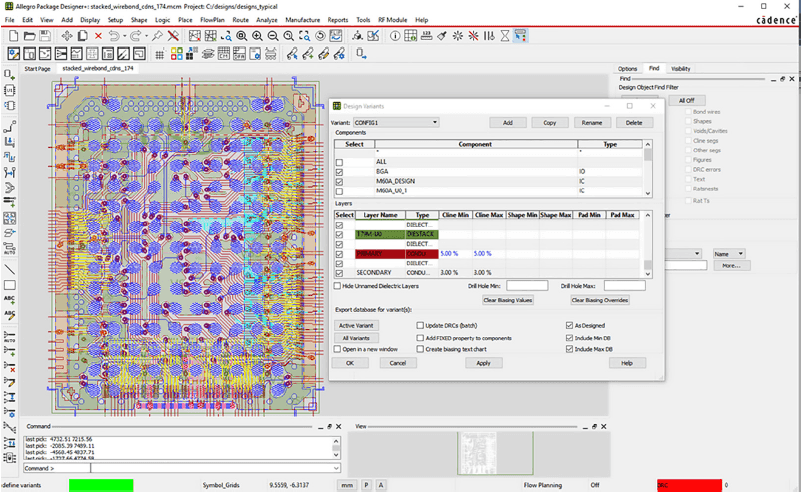806x496 pixels.
Task: Open the Find By Name type dropdown
Action: (x=683, y=254)
